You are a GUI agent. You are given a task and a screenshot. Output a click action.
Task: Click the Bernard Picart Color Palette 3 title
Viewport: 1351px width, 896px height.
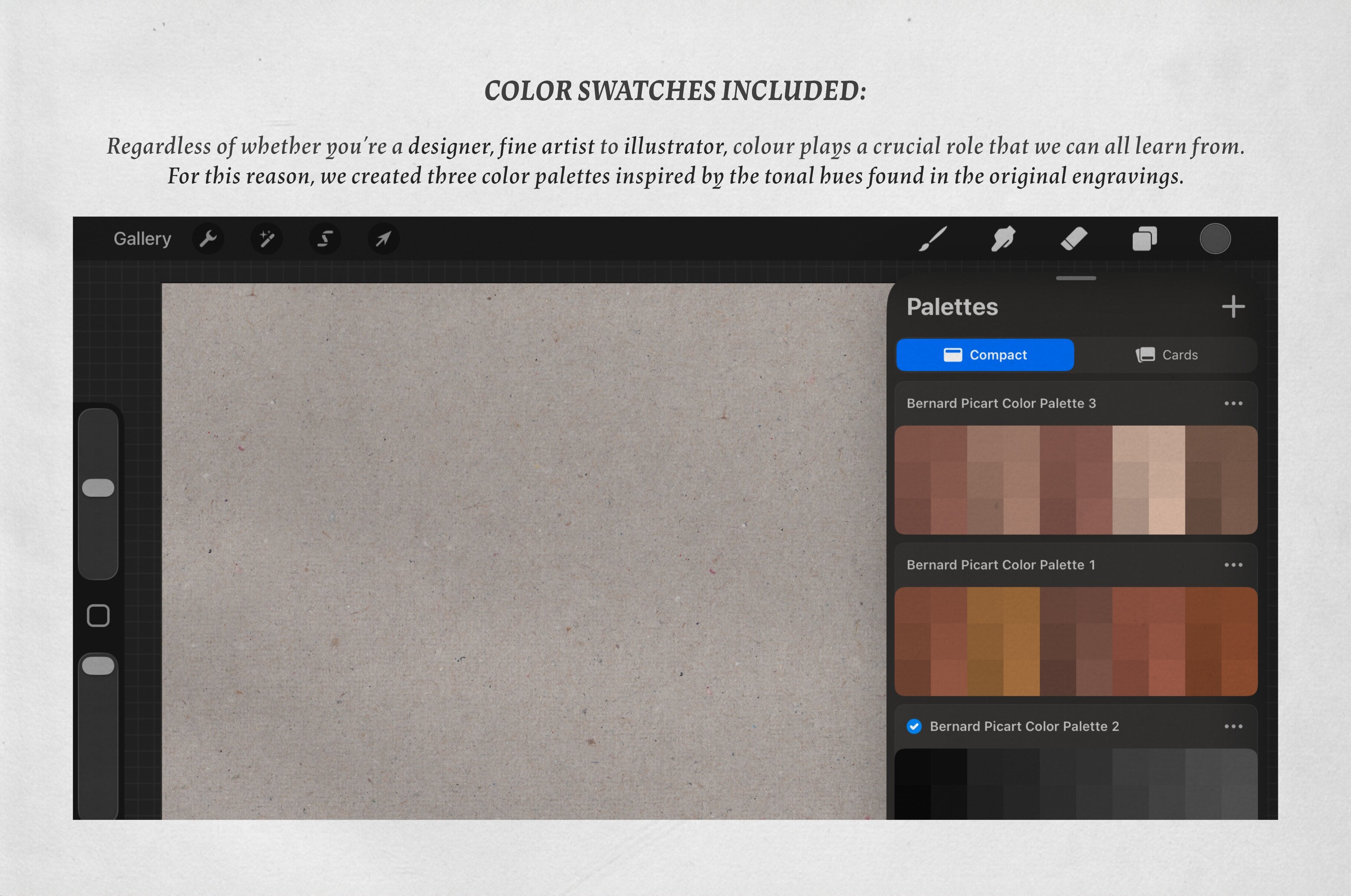1001,403
